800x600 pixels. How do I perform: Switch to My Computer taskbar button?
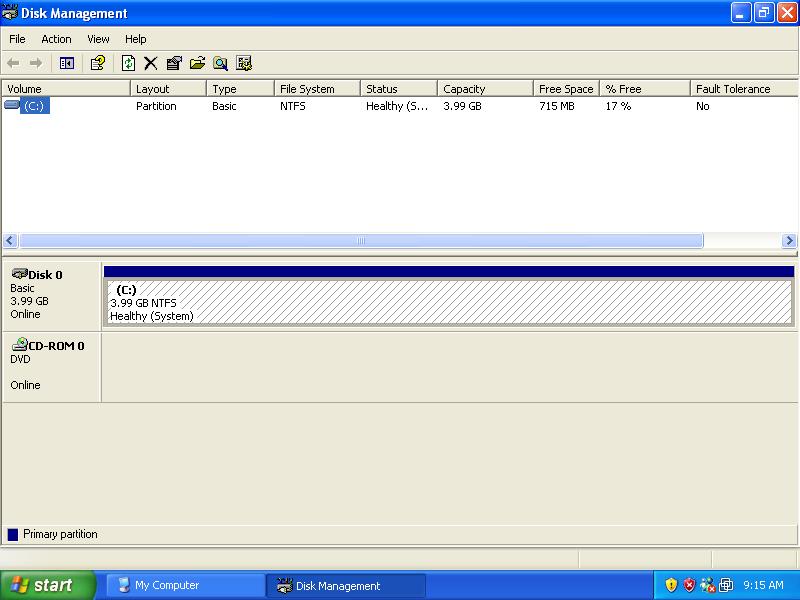(186, 585)
